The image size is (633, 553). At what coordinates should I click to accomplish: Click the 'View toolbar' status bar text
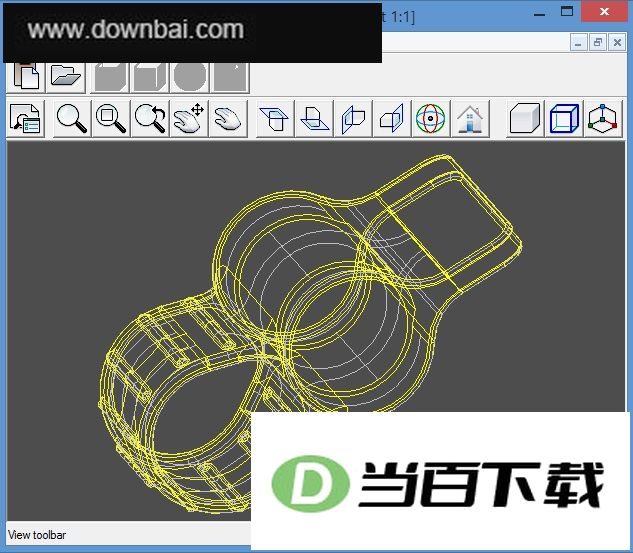coord(37,535)
